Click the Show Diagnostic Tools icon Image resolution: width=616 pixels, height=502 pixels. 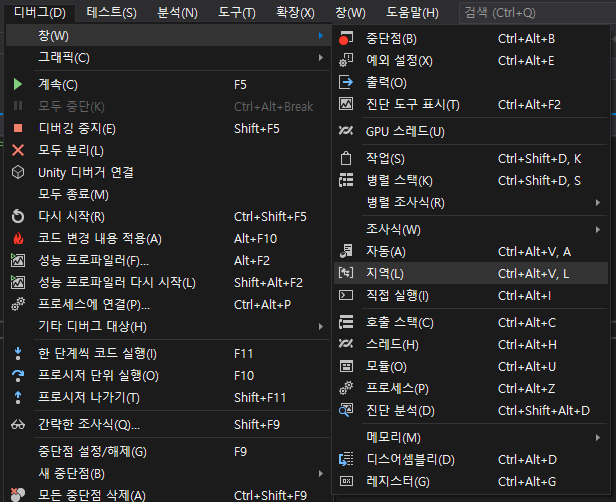(346, 104)
